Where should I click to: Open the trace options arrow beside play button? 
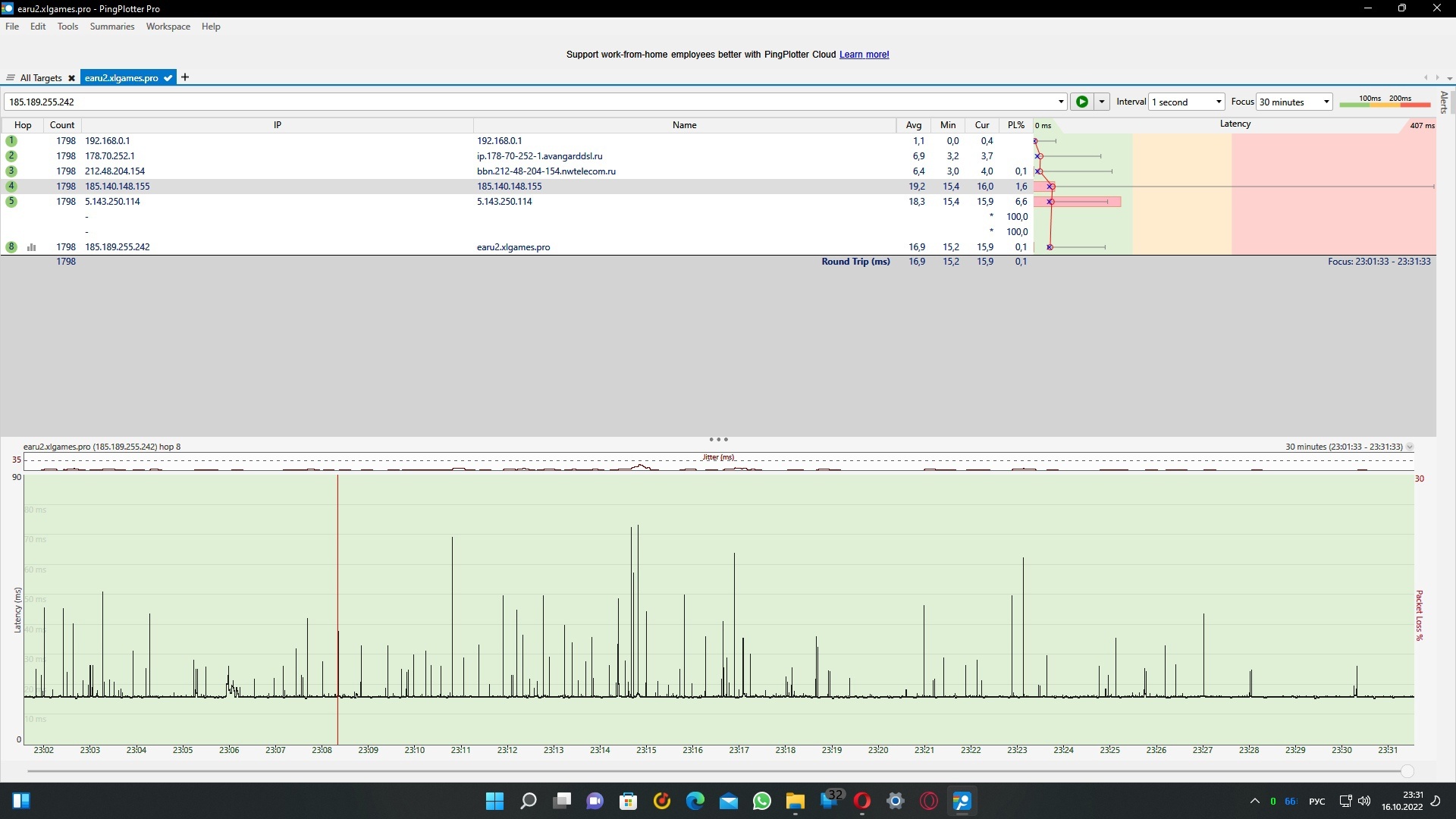1102,102
